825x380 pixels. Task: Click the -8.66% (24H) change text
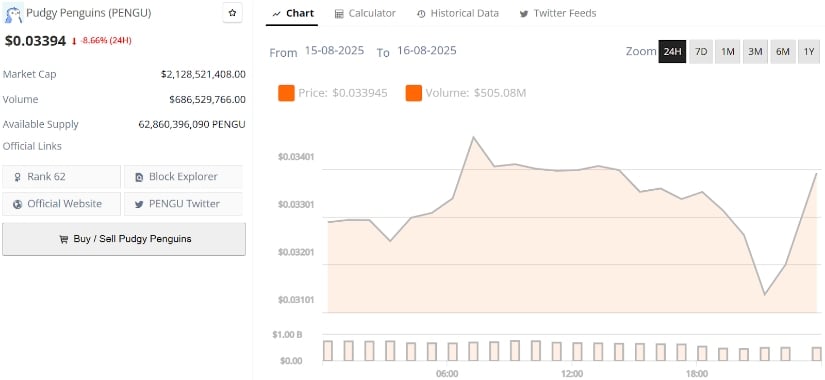pos(106,41)
